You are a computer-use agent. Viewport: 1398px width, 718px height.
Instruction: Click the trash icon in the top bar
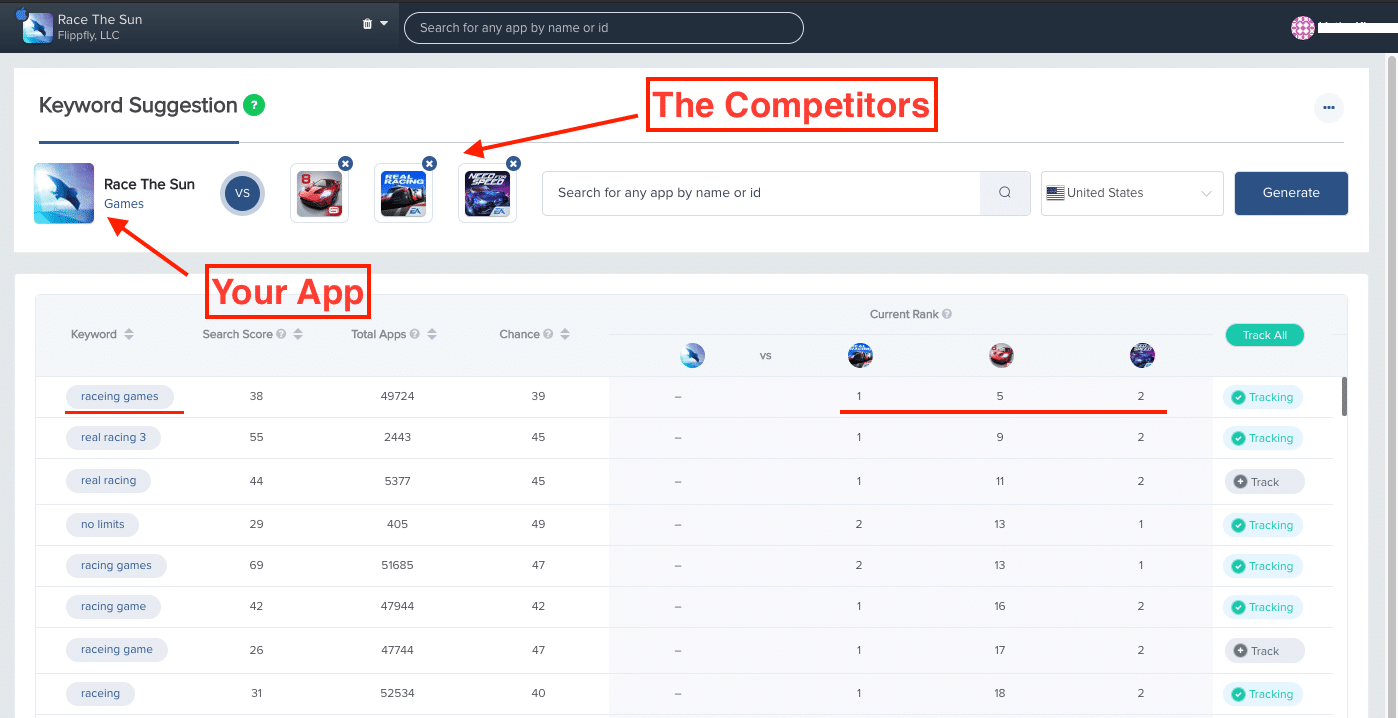[367, 24]
